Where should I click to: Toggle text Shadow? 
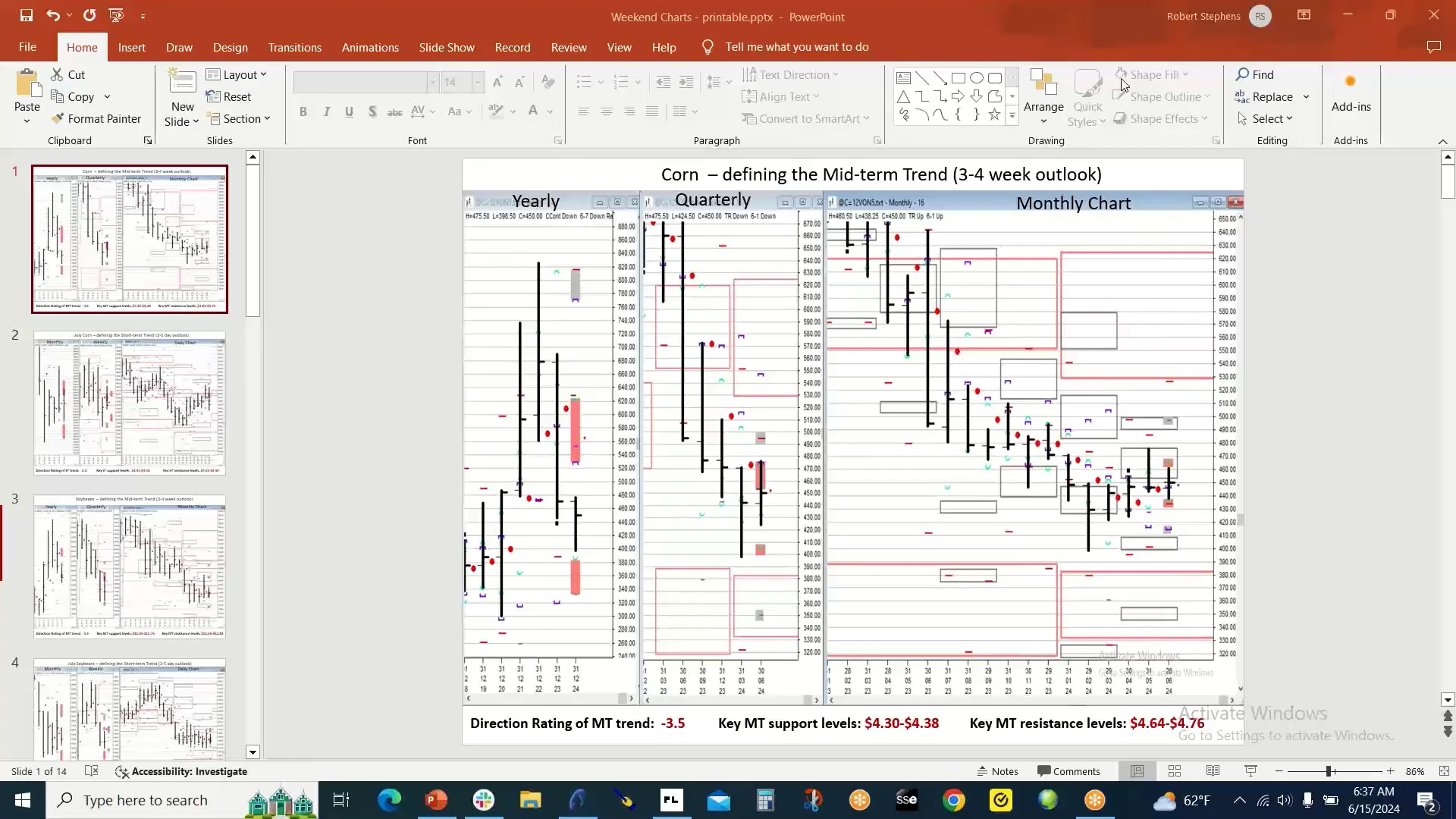pyautogui.click(x=372, y=111)
